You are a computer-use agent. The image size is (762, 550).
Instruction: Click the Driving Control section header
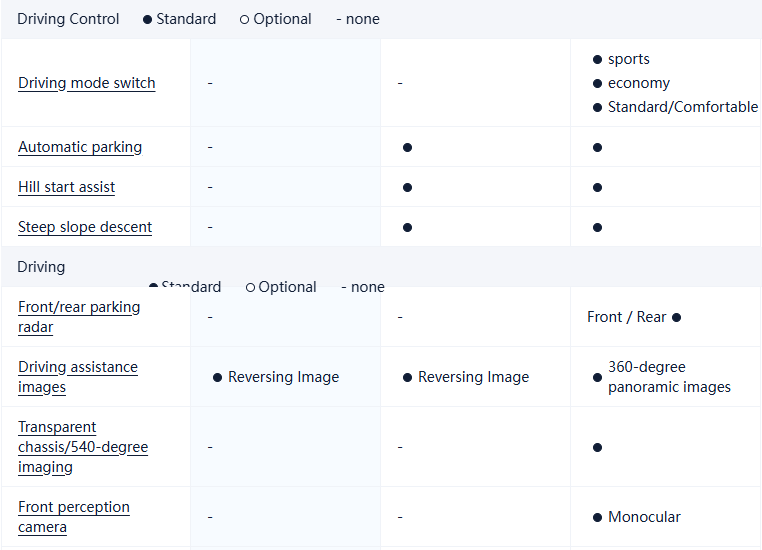68,19
